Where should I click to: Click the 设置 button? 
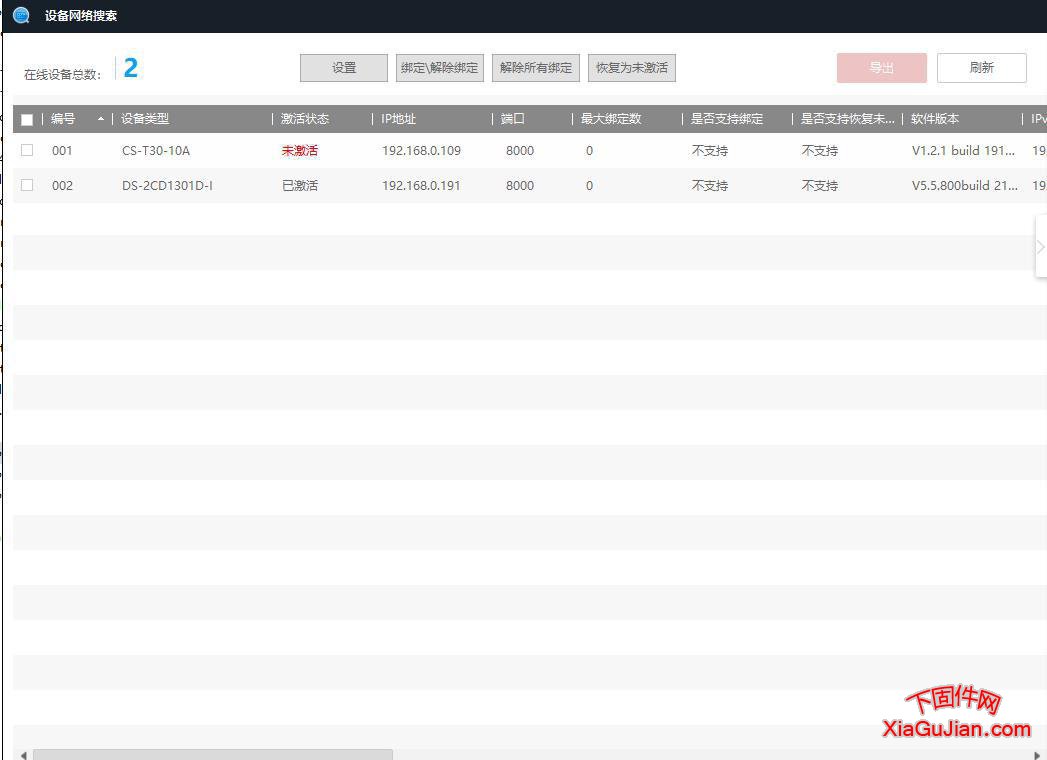(344, 68)
